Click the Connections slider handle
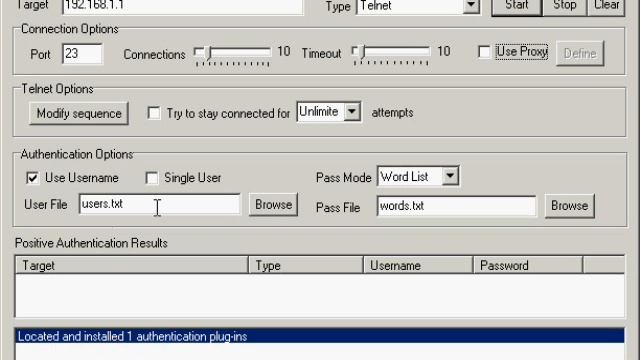Viewport: 640px width, 360px height. click(209, 53)
